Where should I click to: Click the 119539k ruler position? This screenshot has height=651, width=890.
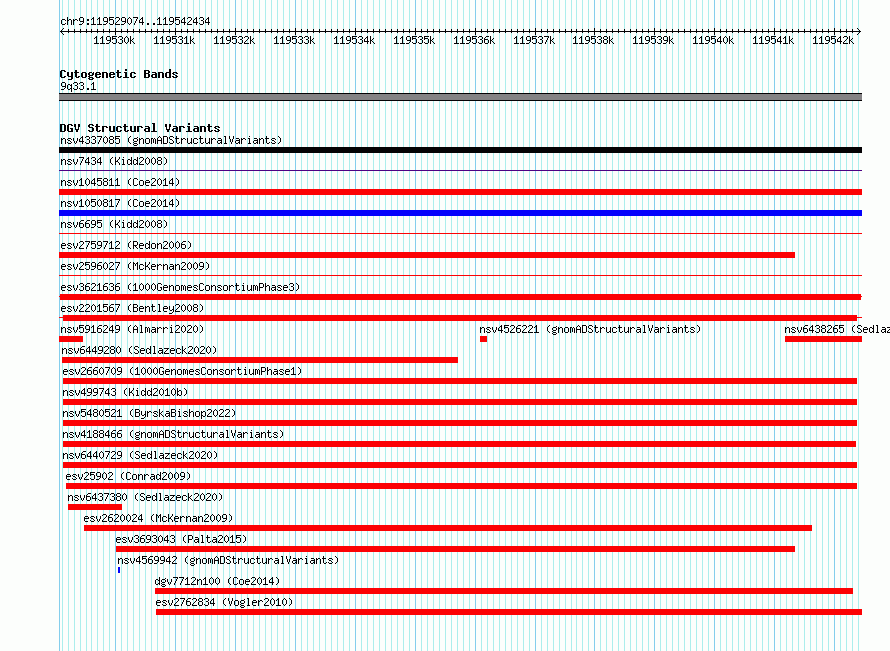[653, 40]
